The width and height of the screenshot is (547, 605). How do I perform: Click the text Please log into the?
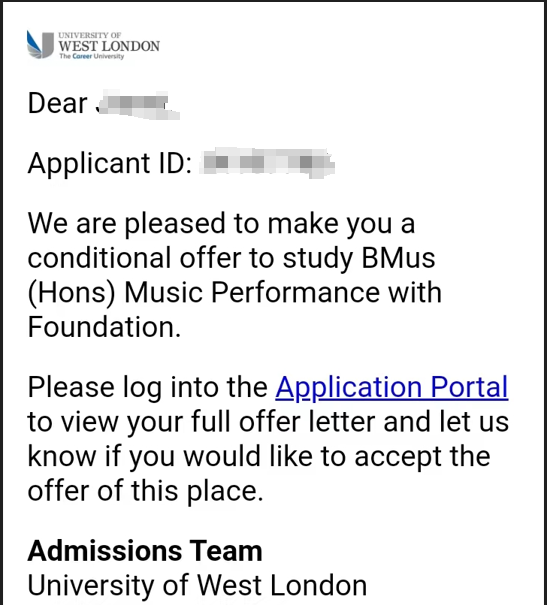tap(148, 387)
